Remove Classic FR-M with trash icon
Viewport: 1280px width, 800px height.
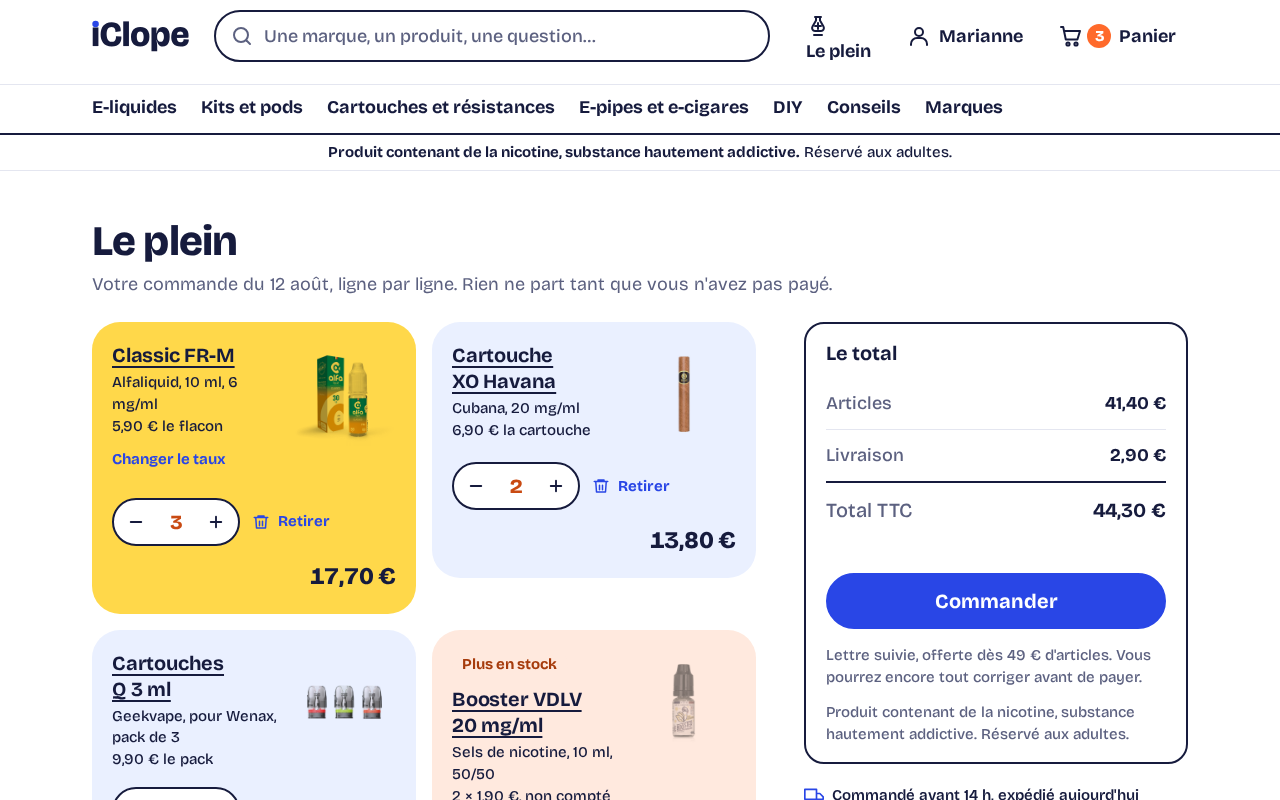tap(261, 522)
